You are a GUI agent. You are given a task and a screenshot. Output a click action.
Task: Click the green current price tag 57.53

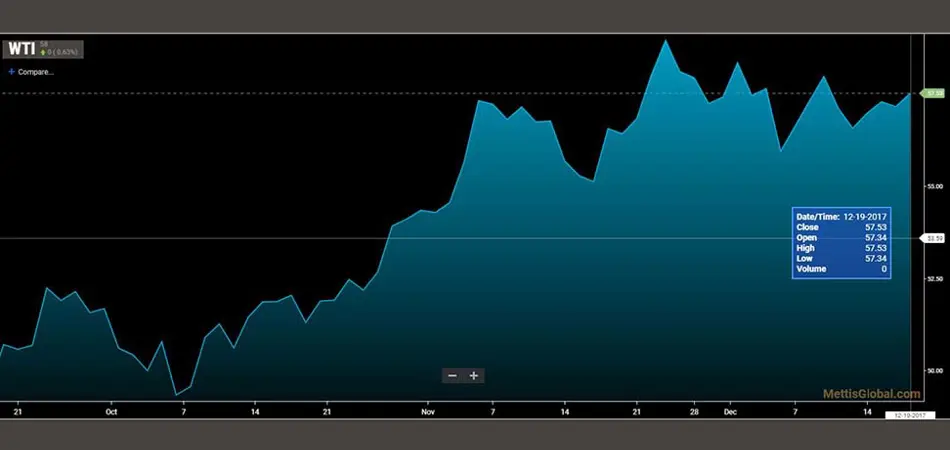(934, 93)
